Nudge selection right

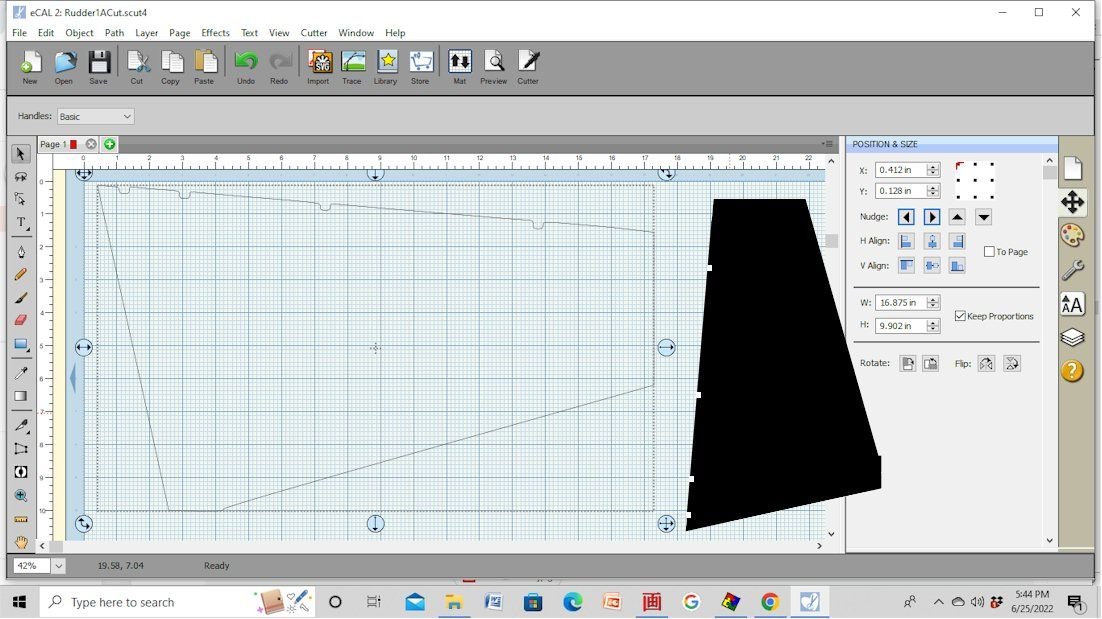coord(932,217)
